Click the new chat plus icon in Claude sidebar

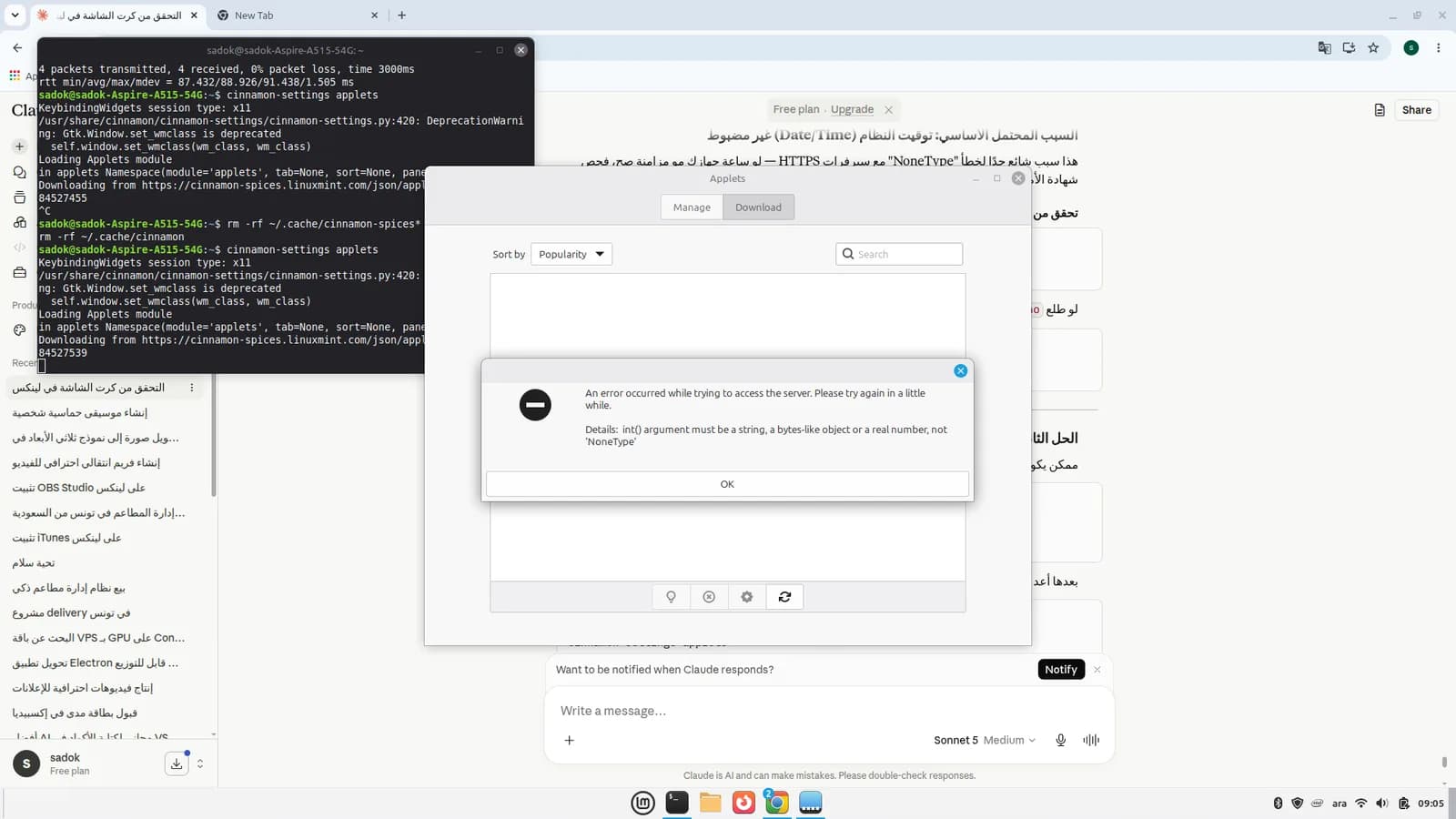pyautogui.click(x=20, y=147)
